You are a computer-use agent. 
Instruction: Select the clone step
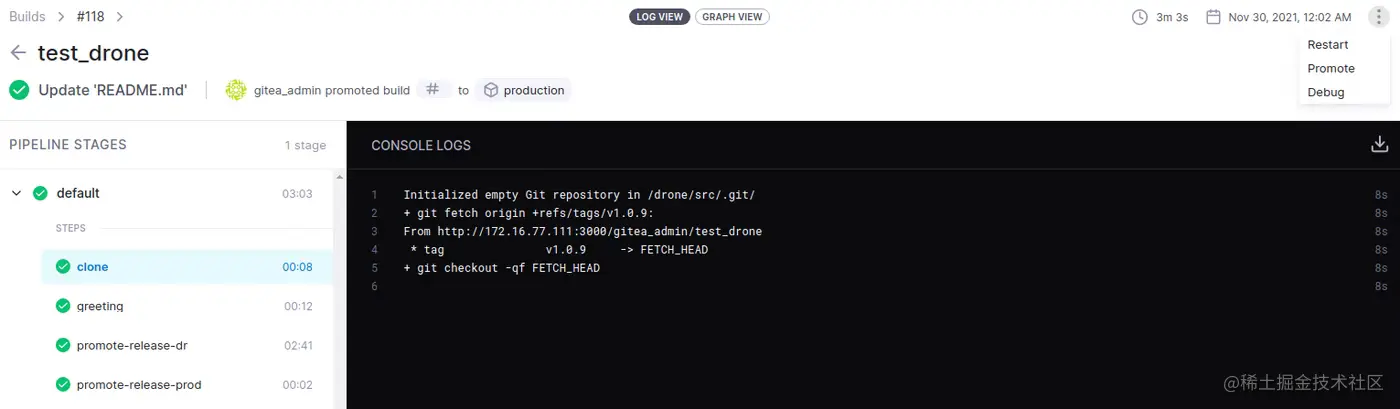tap(187, 267)
